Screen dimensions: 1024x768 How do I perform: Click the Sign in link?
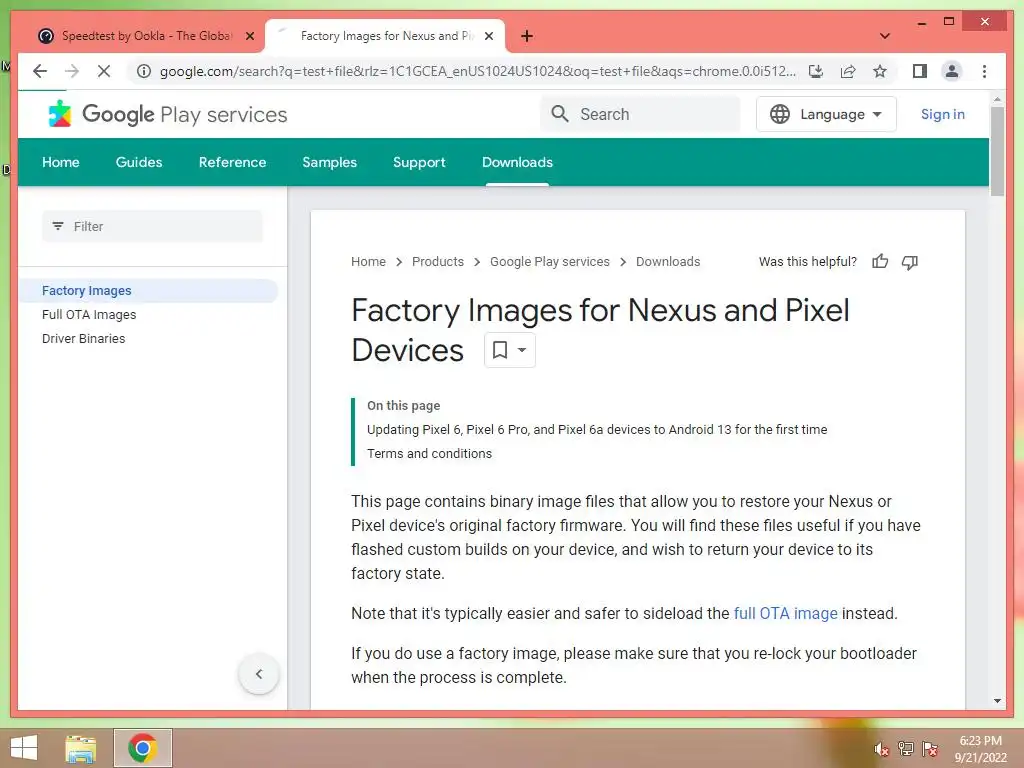click(x=942, y=114)
